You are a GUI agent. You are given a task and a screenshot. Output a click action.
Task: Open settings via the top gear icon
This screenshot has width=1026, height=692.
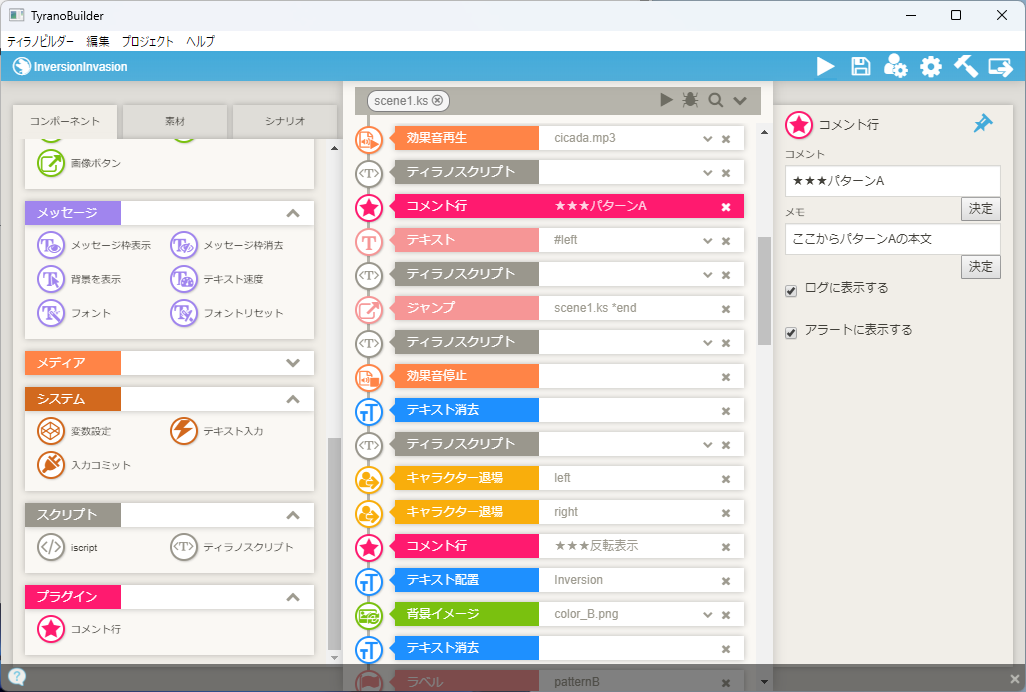pyautogui.click(x=931, y=67)
